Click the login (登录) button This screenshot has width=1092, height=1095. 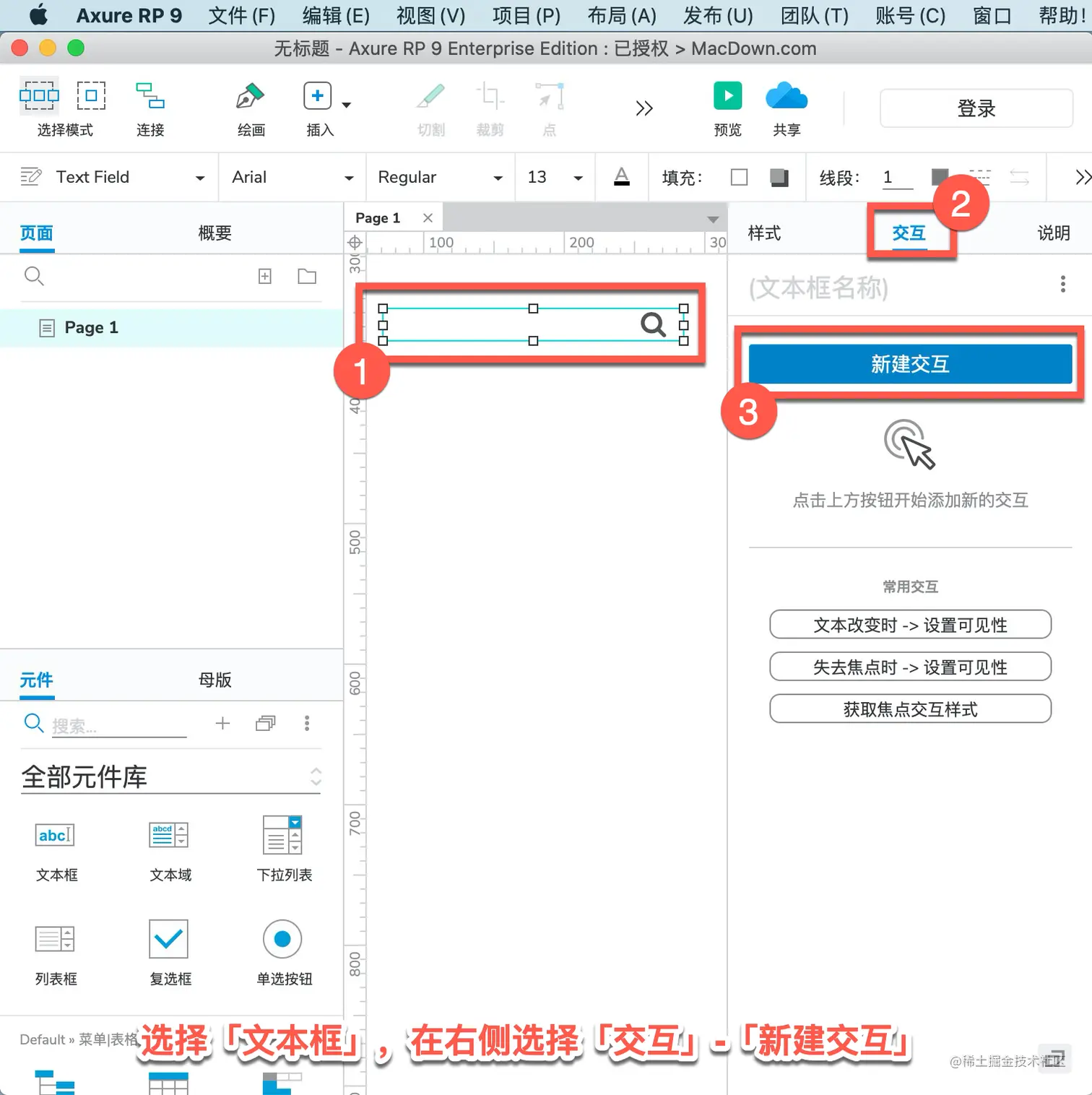pyautogui.click(x=976, y=108)
